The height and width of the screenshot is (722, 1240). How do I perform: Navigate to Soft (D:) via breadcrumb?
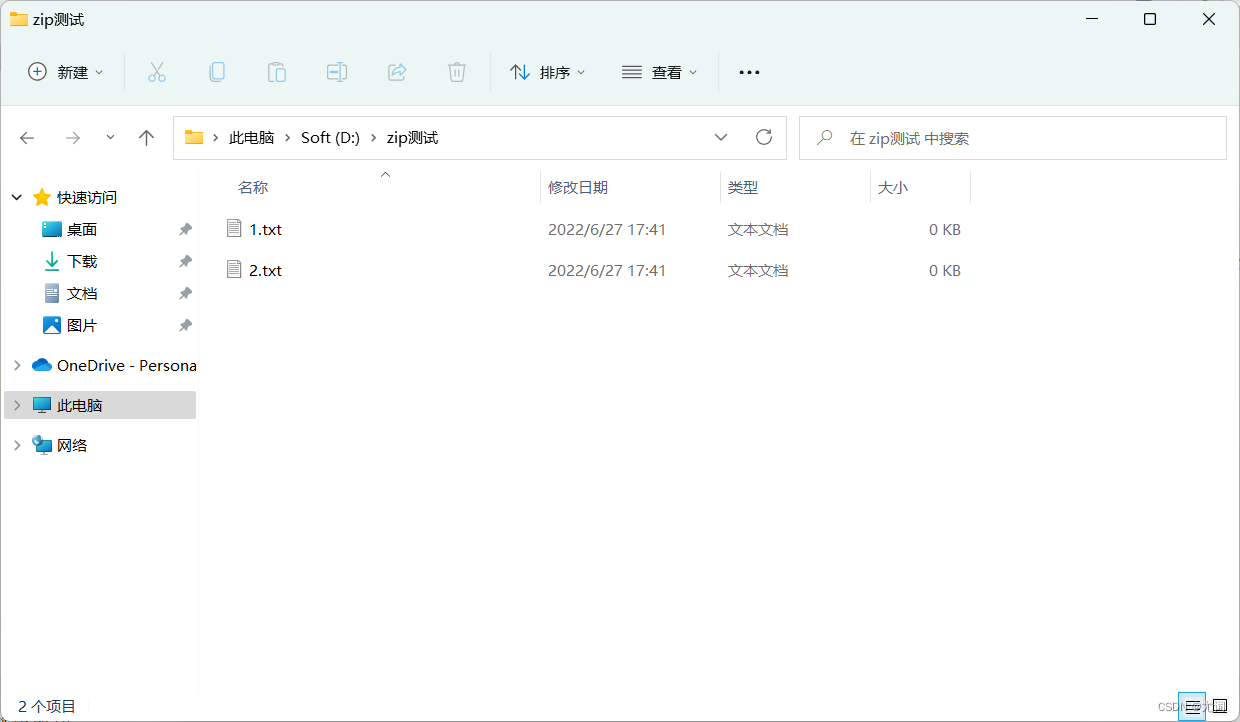[330, 137]
